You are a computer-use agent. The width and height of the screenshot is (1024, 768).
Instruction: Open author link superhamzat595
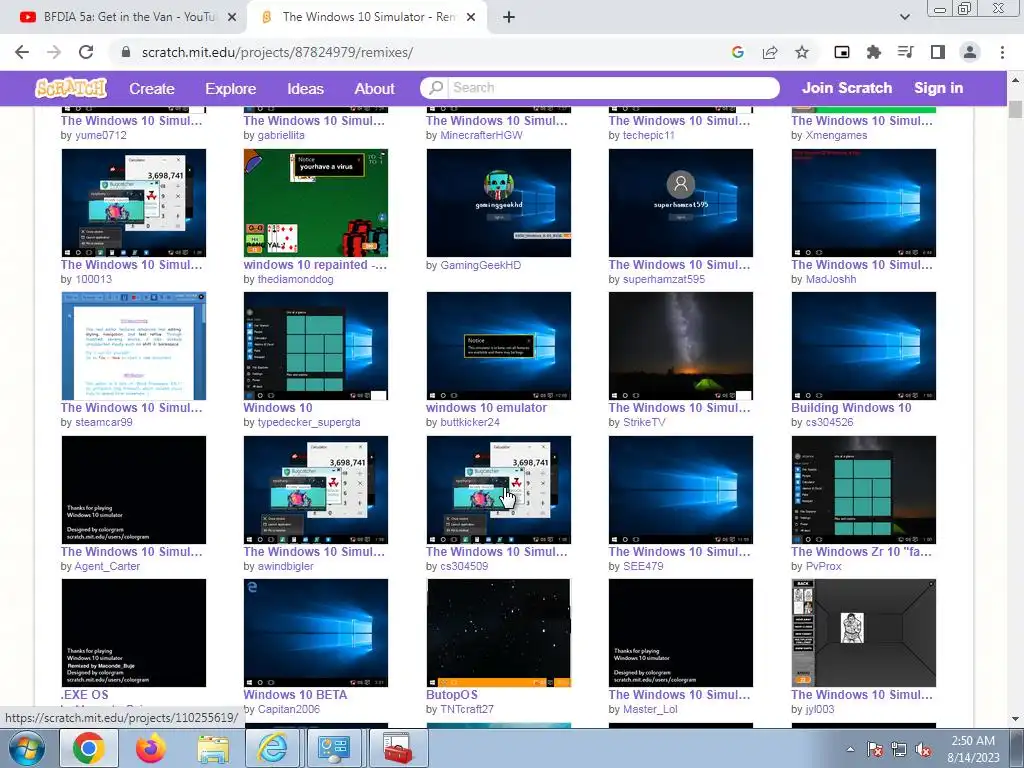[664, 279]
